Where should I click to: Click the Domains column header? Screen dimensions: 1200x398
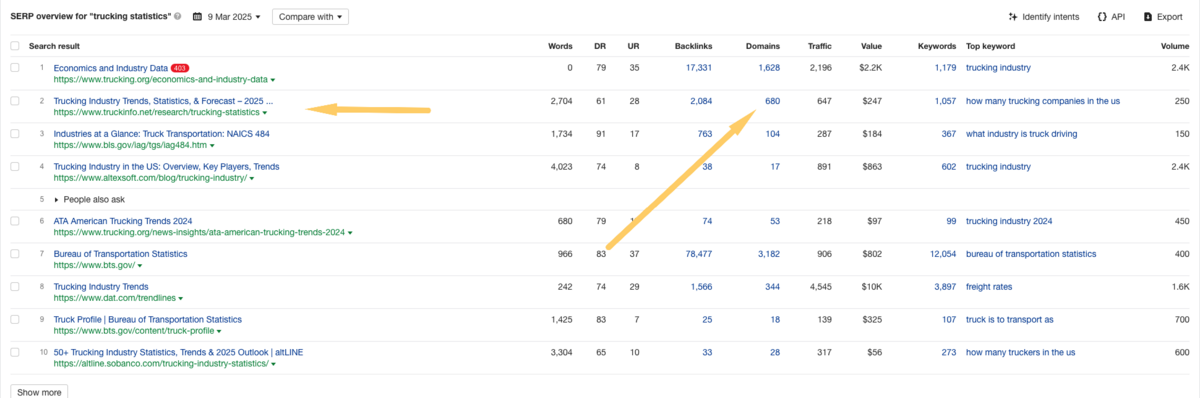tap(763, 46)
